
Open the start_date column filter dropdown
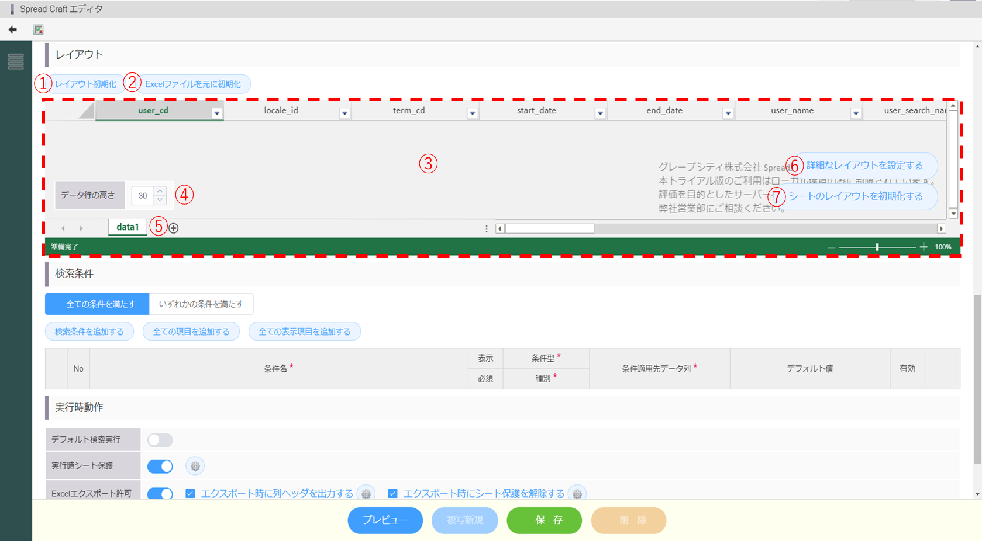point(600,114)
